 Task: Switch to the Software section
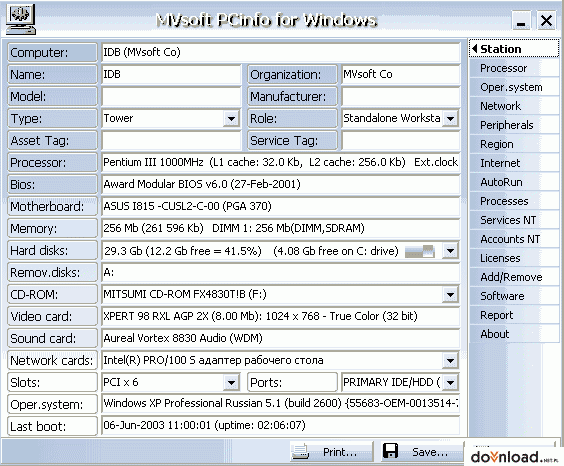click(514, 296)
